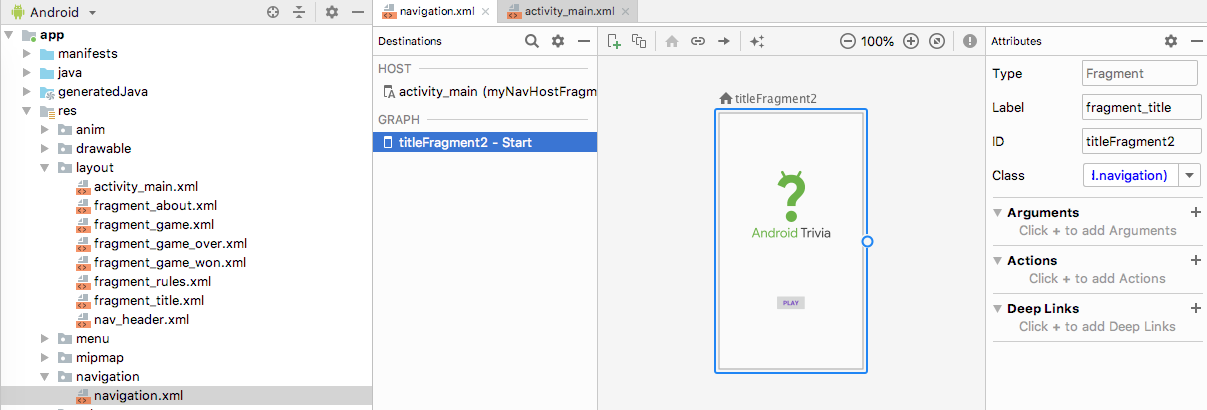Switch to the activity_main.xml tab

[558, 12]
